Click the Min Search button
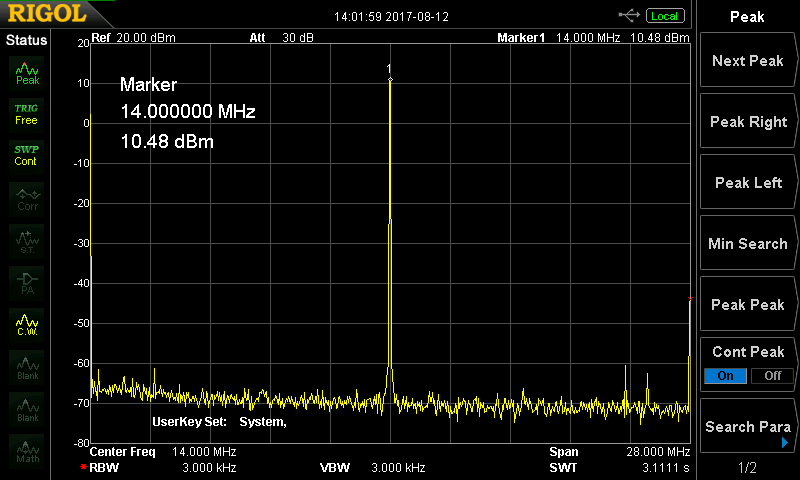 [747, 243]
